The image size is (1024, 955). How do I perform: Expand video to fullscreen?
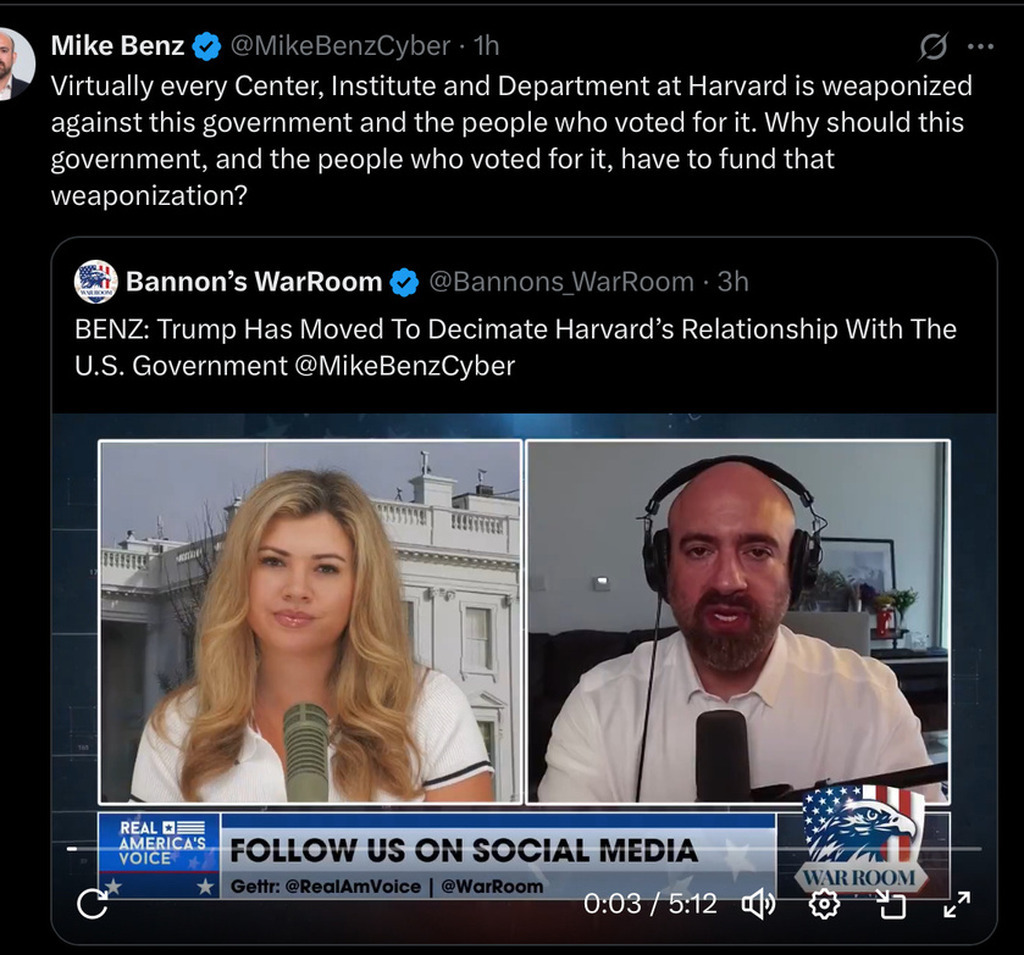click(957, 904)
